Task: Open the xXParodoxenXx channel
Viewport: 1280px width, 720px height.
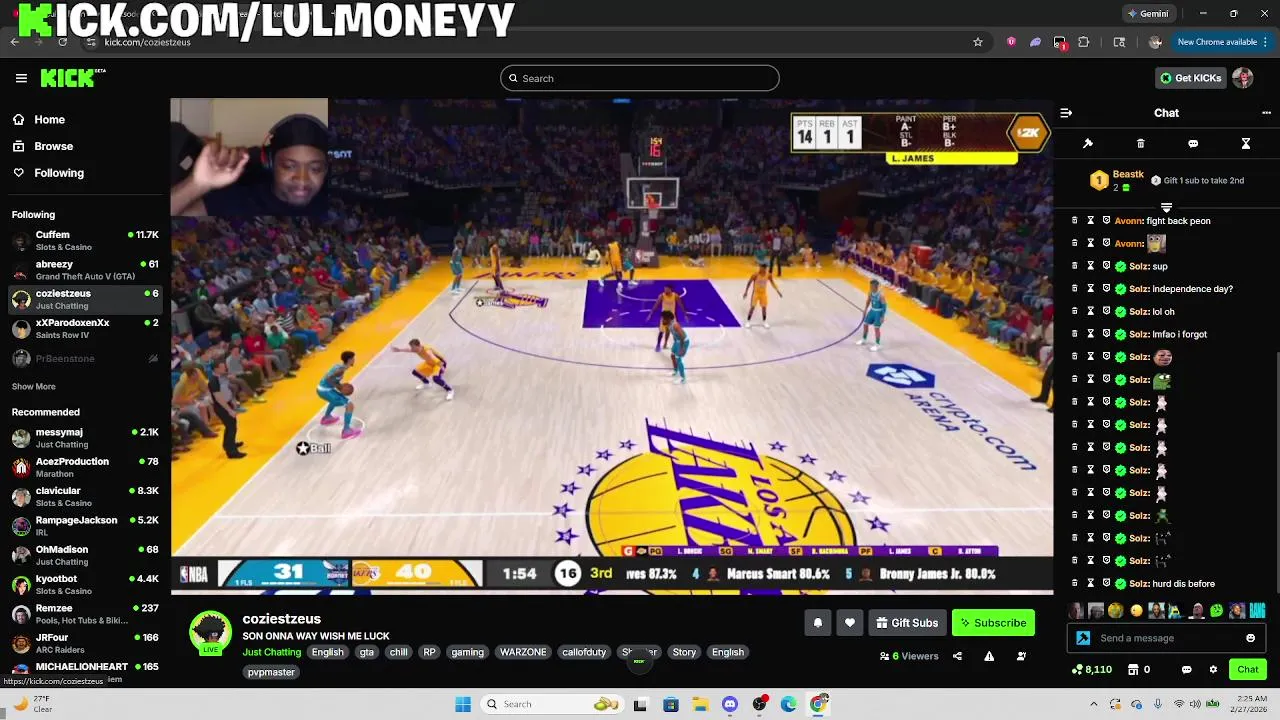Action: click(85, 329)
